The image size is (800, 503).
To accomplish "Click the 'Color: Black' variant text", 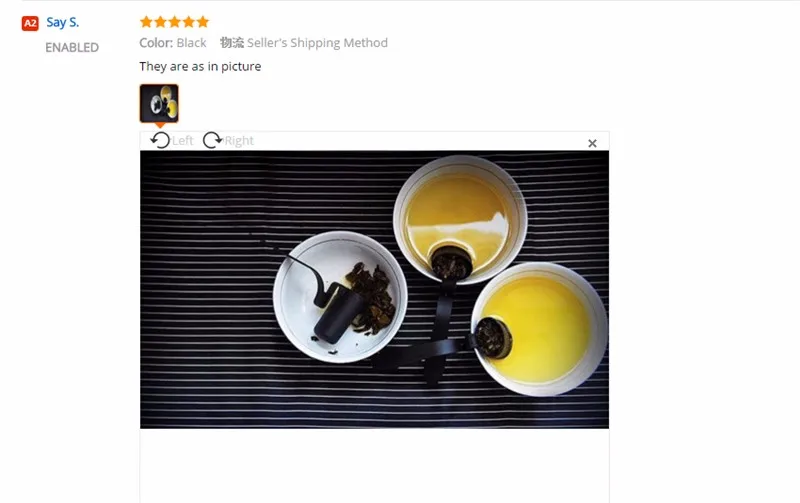I will tap(173, 43).
